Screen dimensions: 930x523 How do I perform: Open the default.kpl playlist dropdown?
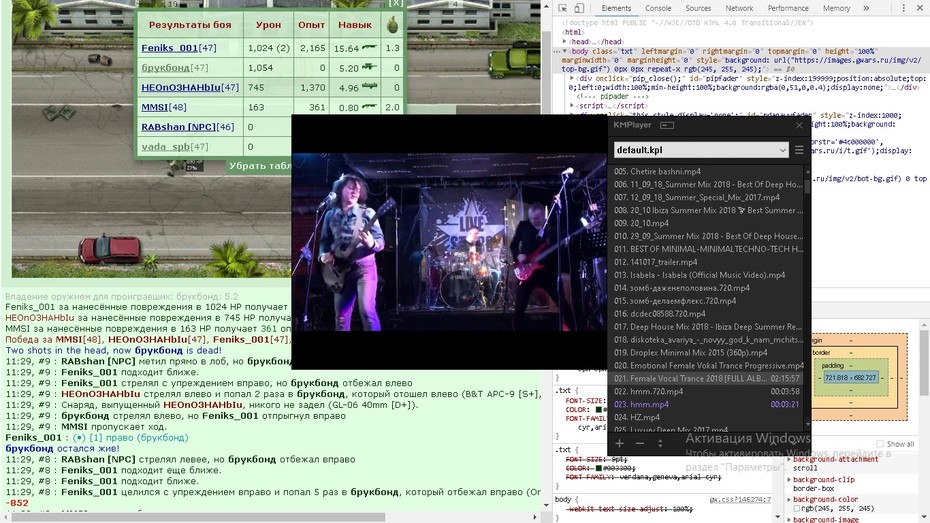point(700,150)
